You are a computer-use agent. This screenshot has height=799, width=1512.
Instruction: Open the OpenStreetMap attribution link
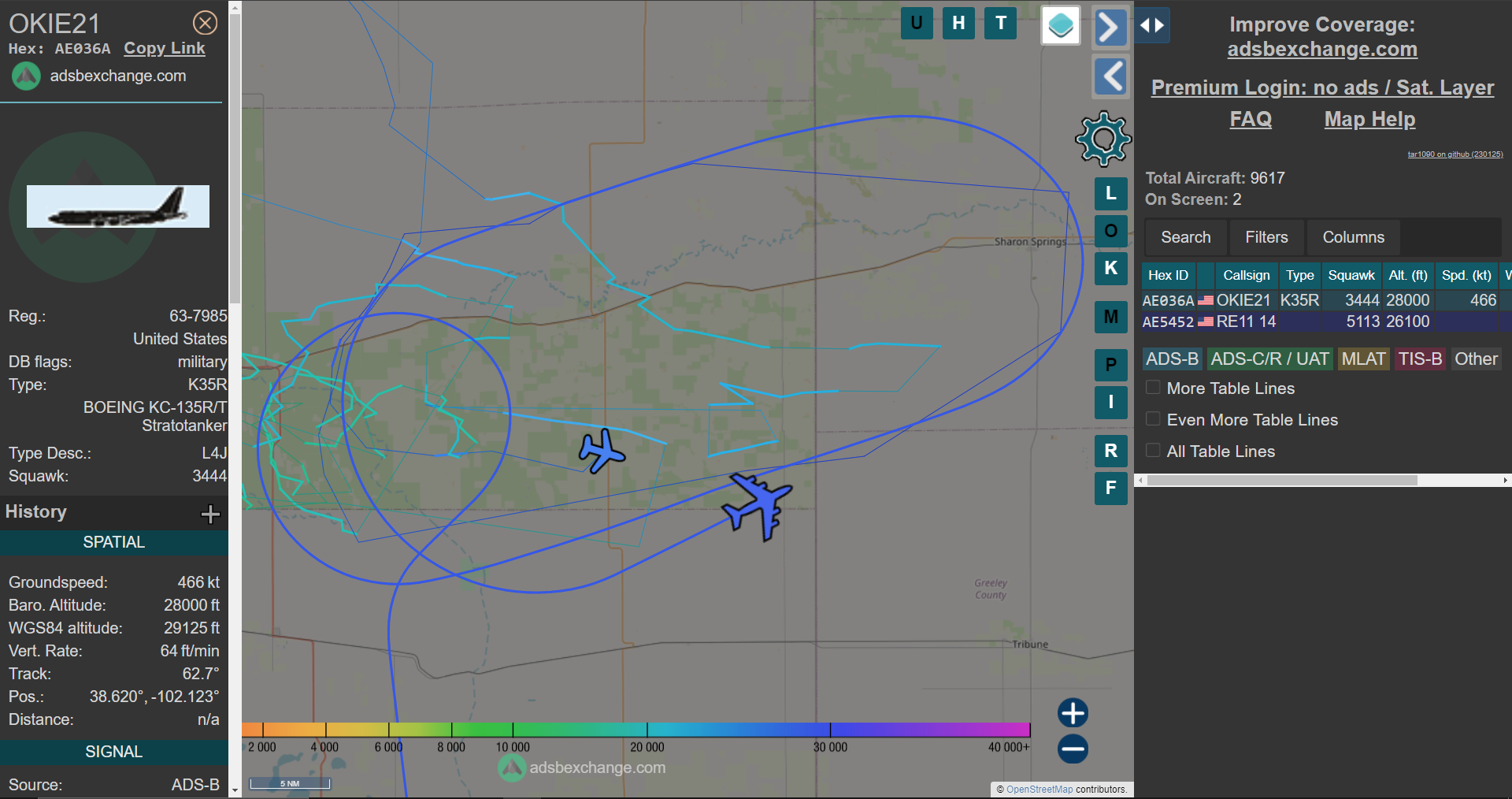click(1039, 790)
